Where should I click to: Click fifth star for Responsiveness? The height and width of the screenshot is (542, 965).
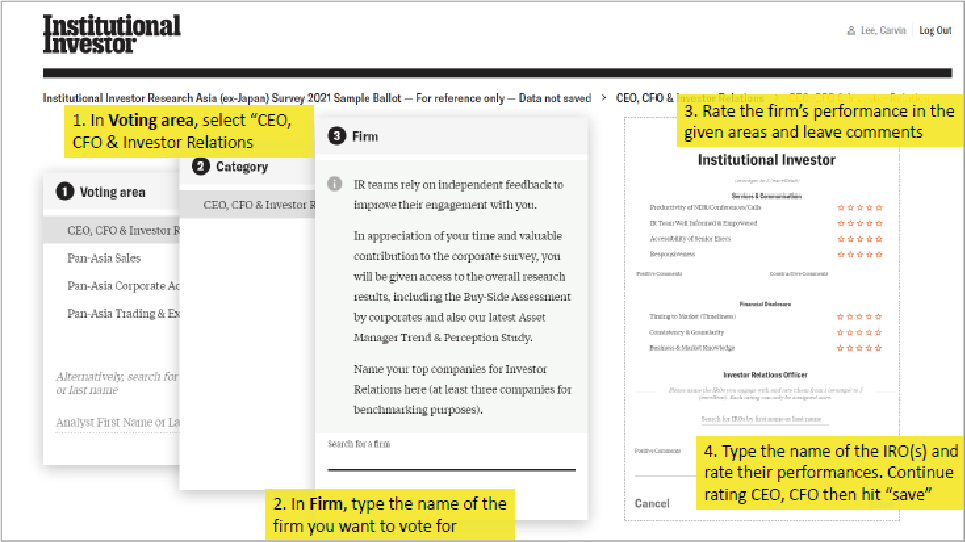pos(879,254)
